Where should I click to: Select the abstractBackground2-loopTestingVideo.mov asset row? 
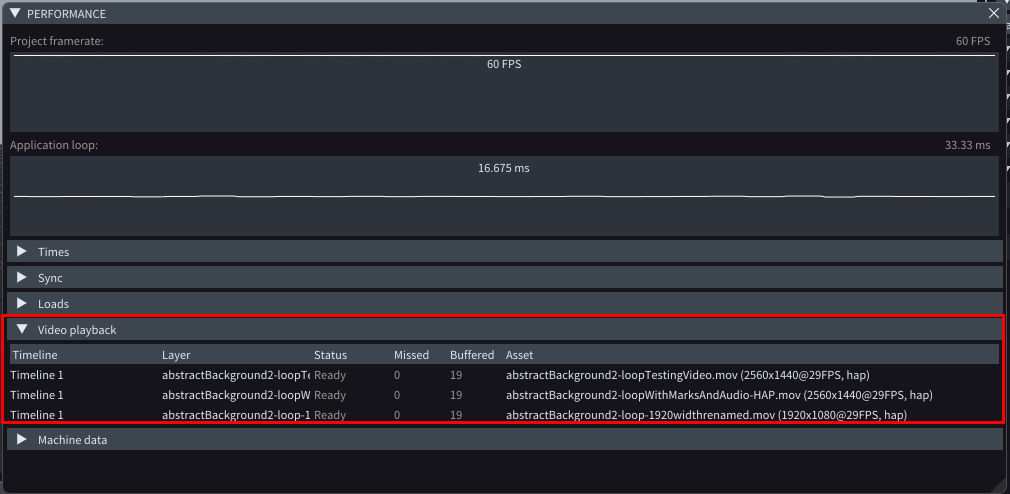687,375
